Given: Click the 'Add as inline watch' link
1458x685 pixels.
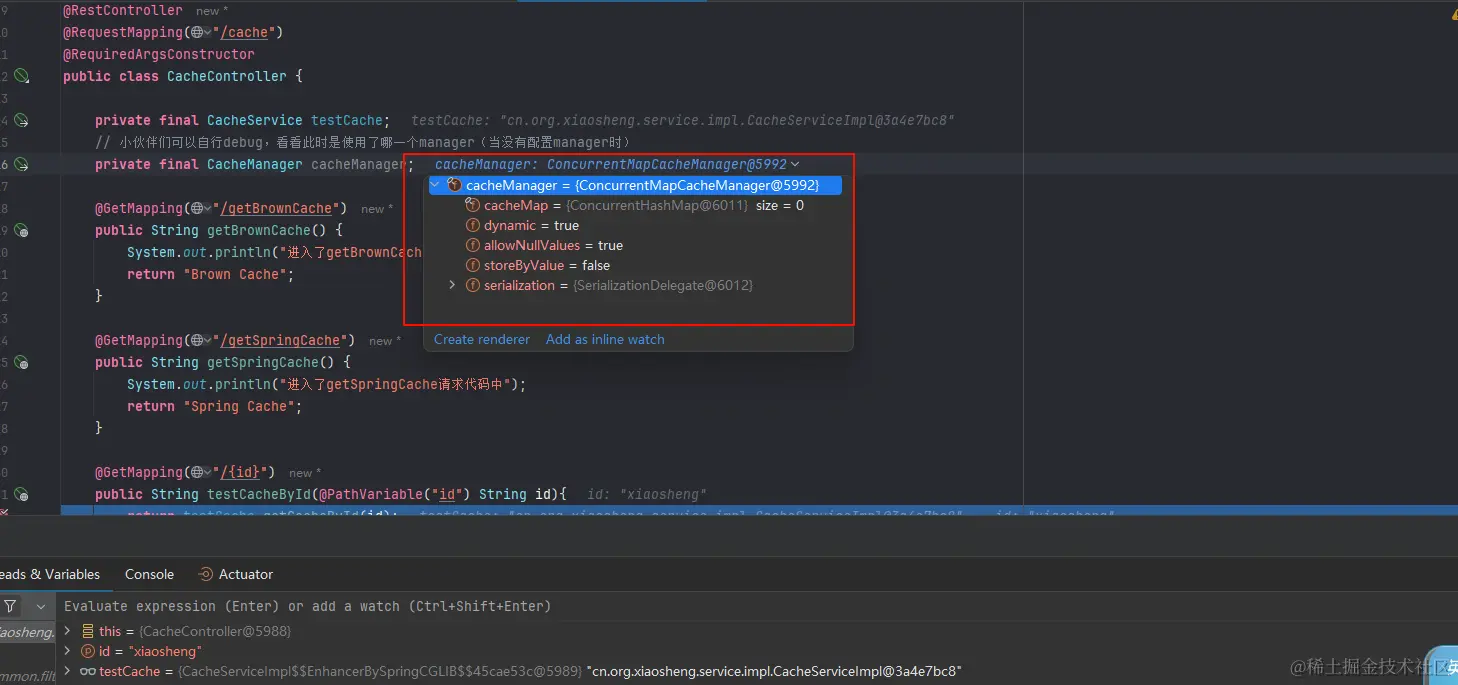Looking at the screenshot, I should coord(605,339).
